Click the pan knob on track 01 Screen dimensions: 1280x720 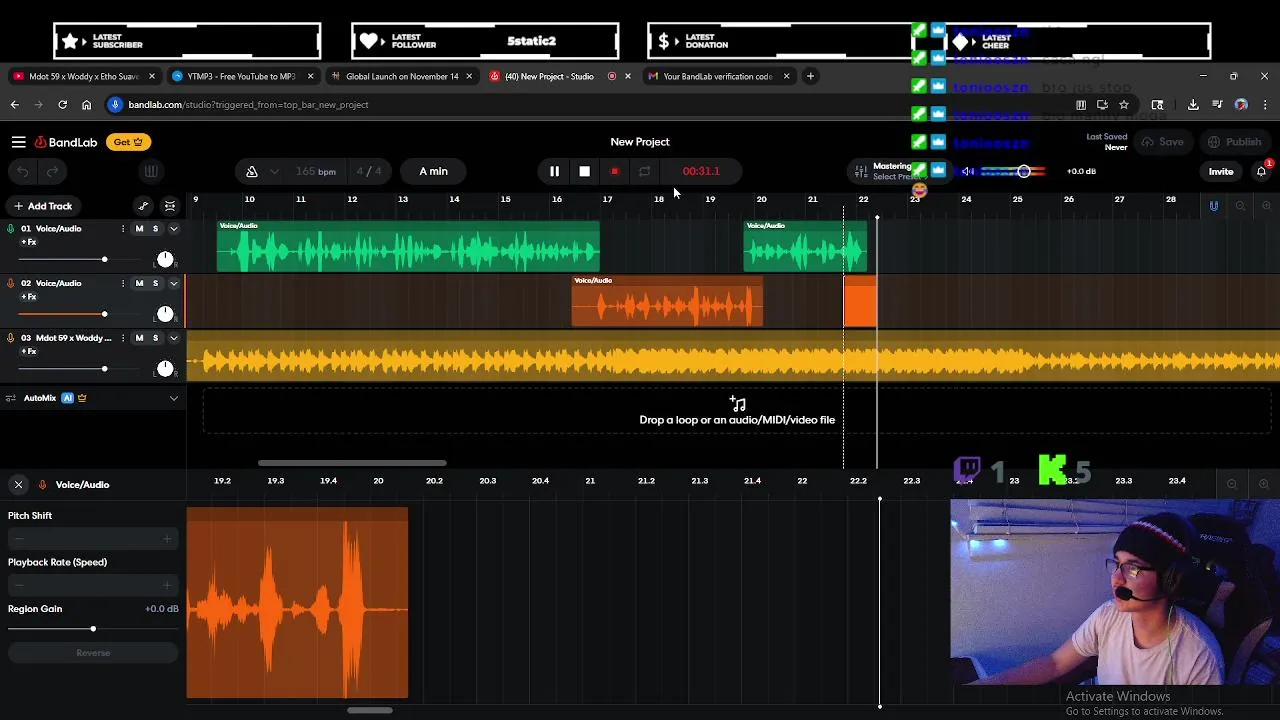(165, 260)
